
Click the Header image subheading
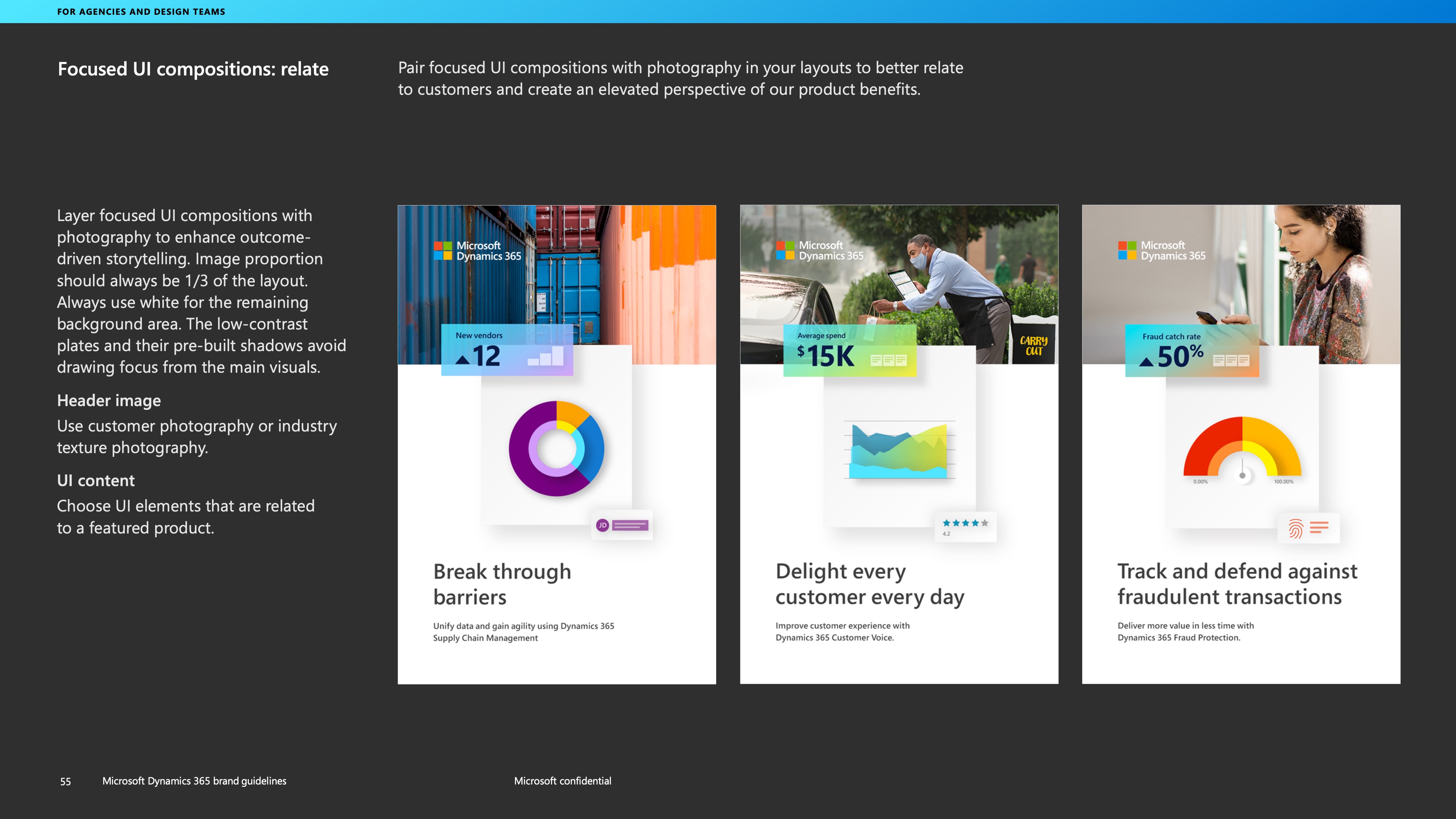[x=109, y=400]
